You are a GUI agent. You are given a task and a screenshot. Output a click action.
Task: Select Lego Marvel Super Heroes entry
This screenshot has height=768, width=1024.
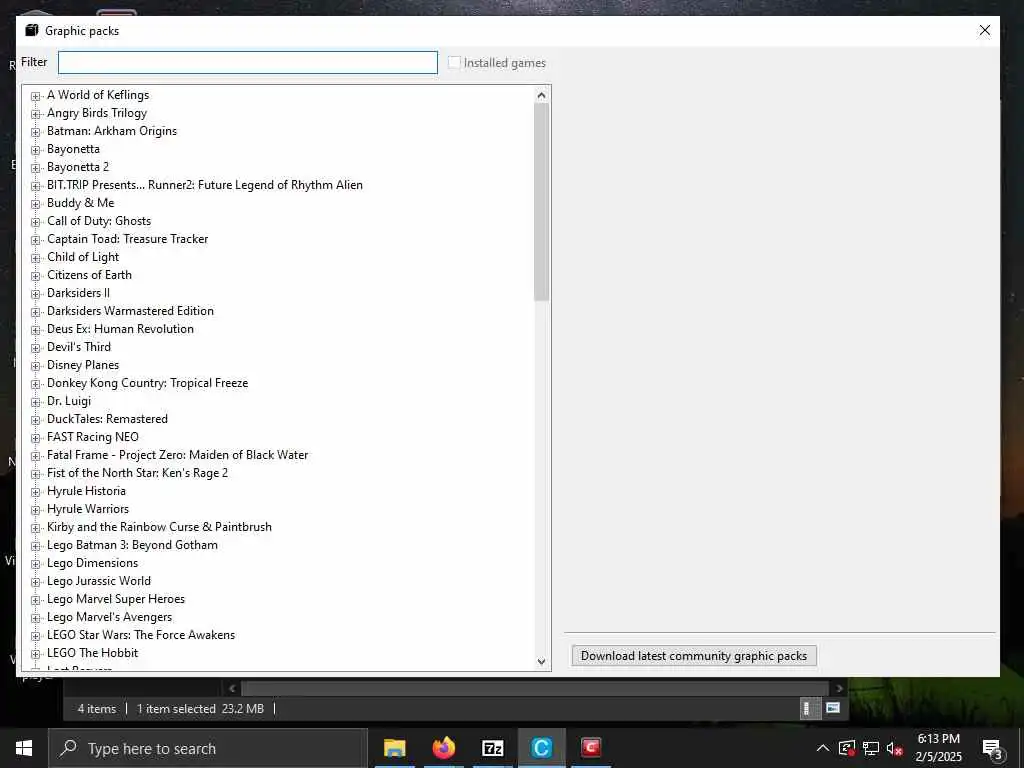click(116, 599)
